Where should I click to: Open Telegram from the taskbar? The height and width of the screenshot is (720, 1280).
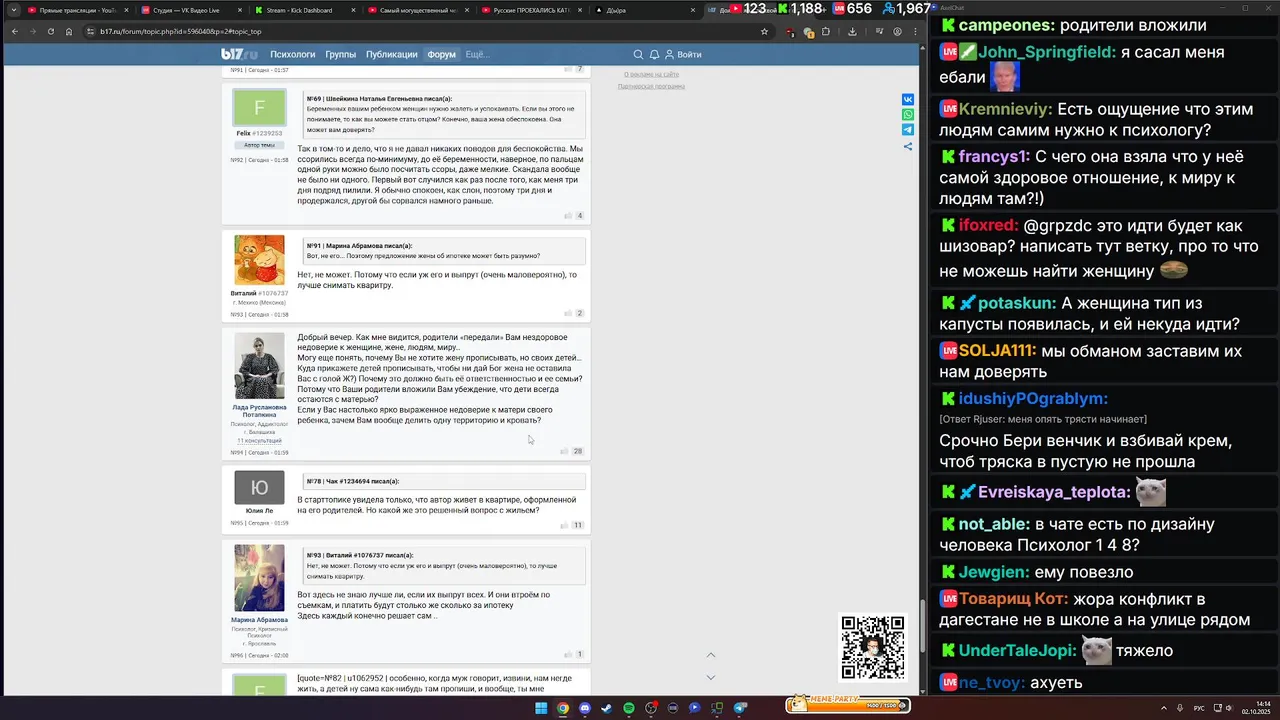(740, 708)
